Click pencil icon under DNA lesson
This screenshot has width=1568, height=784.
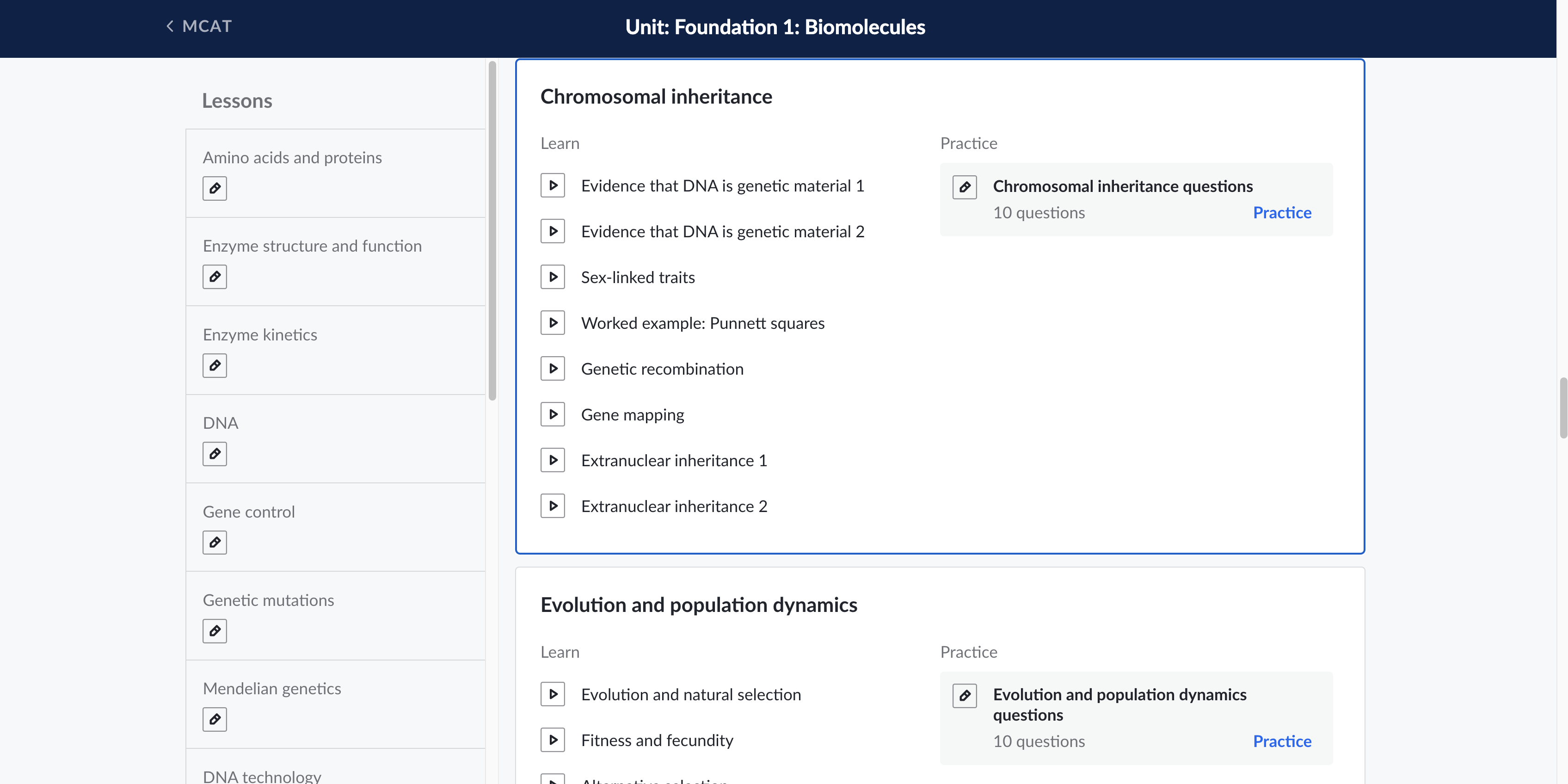pos(214,454)
